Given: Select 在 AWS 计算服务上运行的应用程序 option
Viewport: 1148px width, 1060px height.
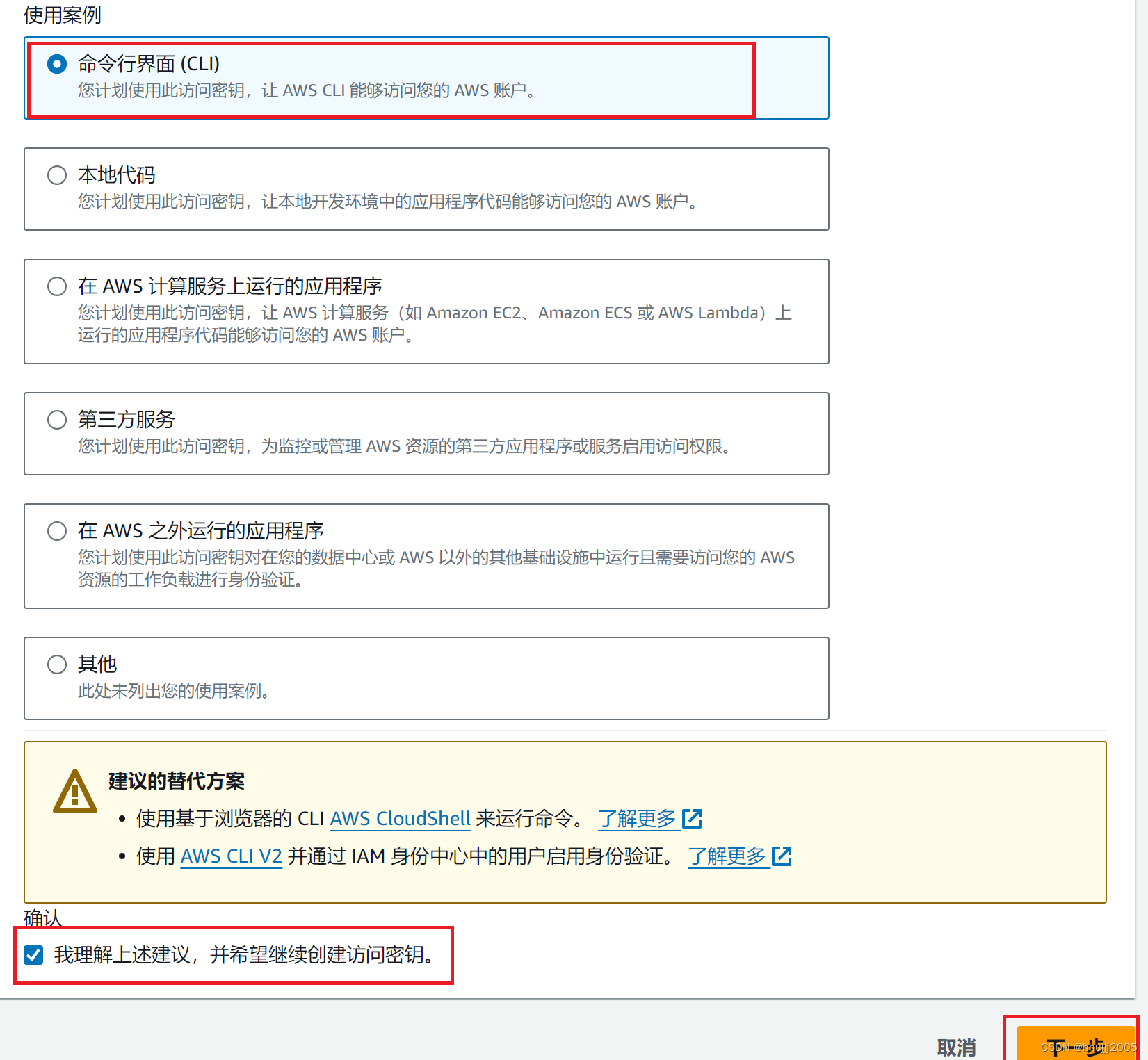Looking at the screenshot, I should [56, 286].
